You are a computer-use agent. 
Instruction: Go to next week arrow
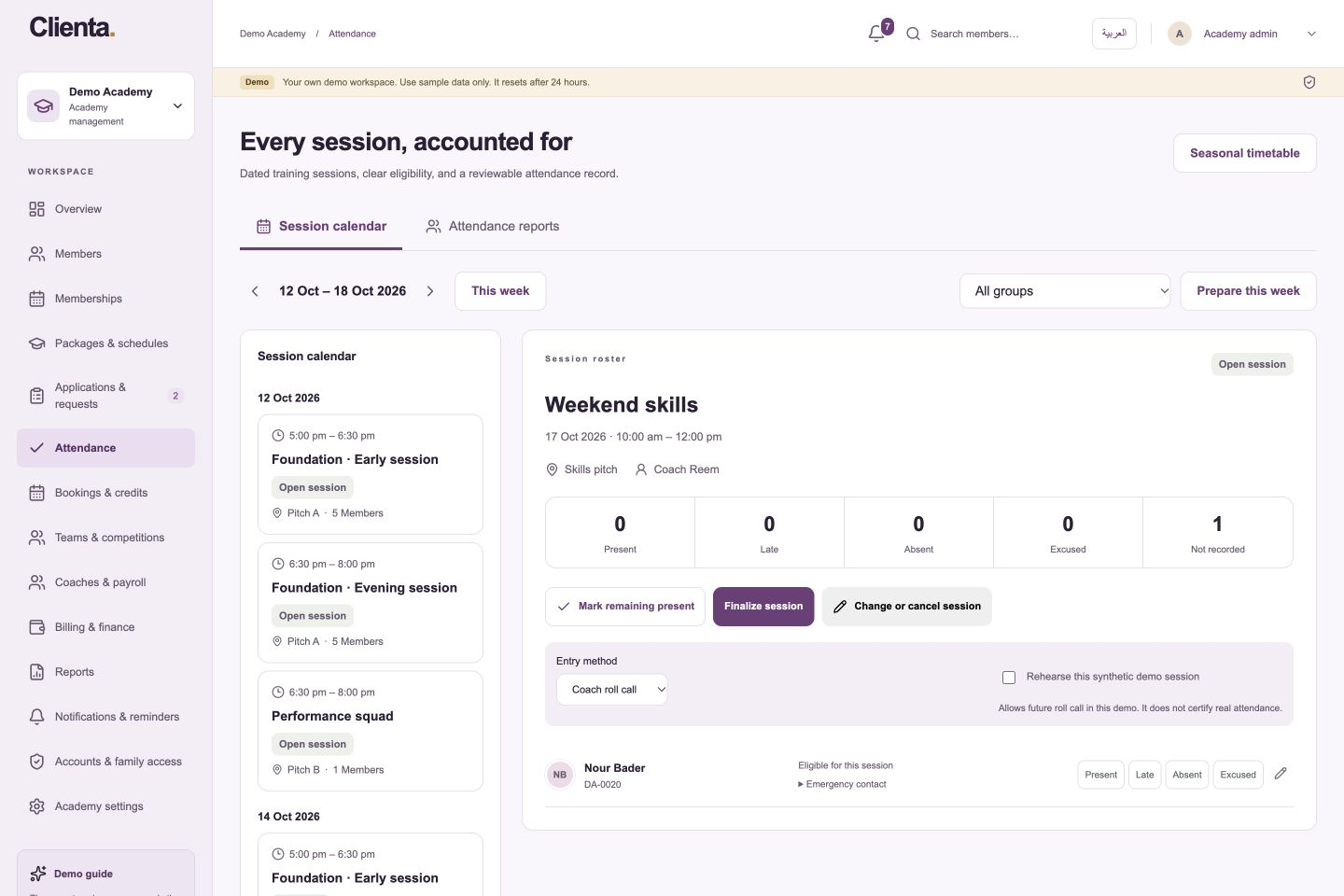pyautogui.click(x=430, y=291)
